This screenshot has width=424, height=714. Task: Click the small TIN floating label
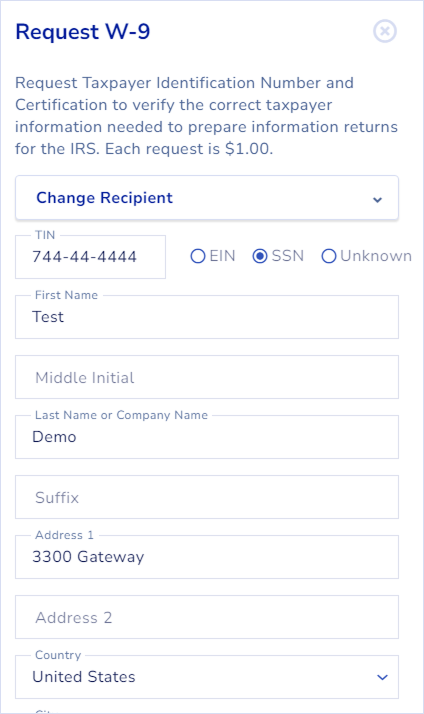[45, 235]
